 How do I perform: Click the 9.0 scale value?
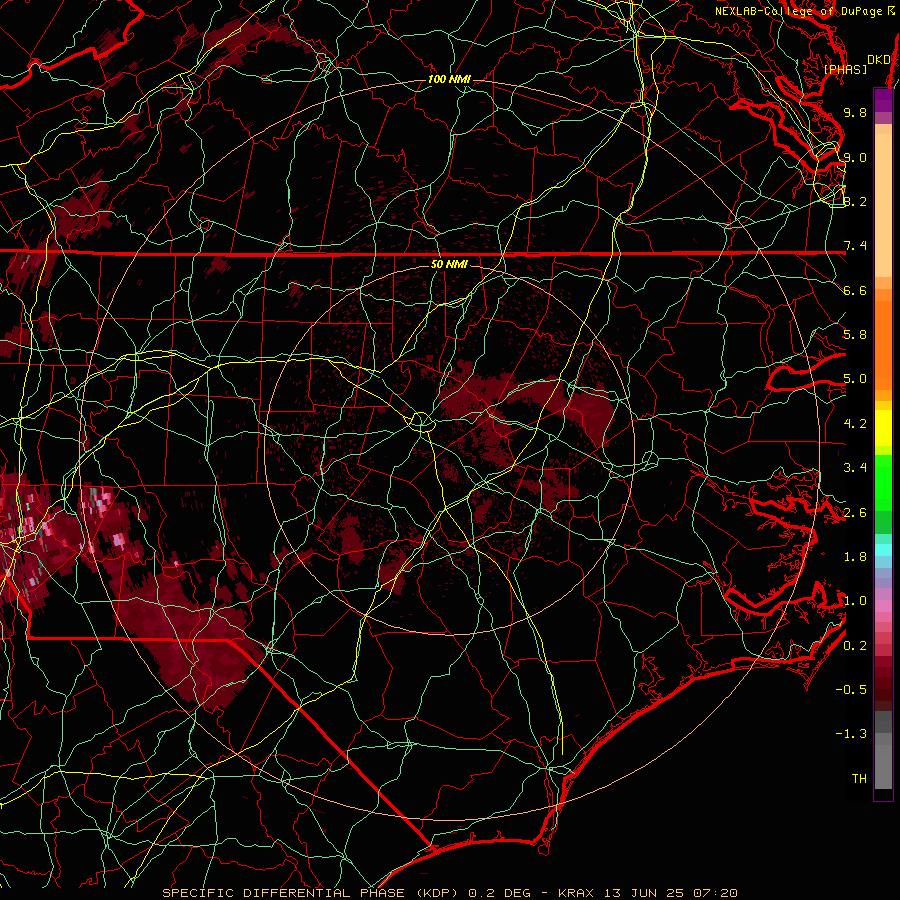(x=855, y=157)
